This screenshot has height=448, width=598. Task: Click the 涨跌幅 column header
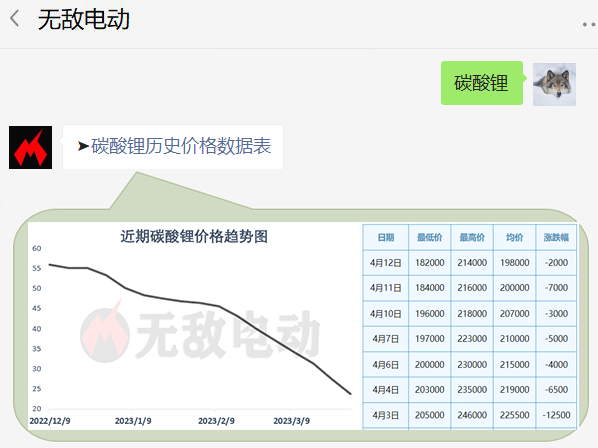[x=556, y=238]
